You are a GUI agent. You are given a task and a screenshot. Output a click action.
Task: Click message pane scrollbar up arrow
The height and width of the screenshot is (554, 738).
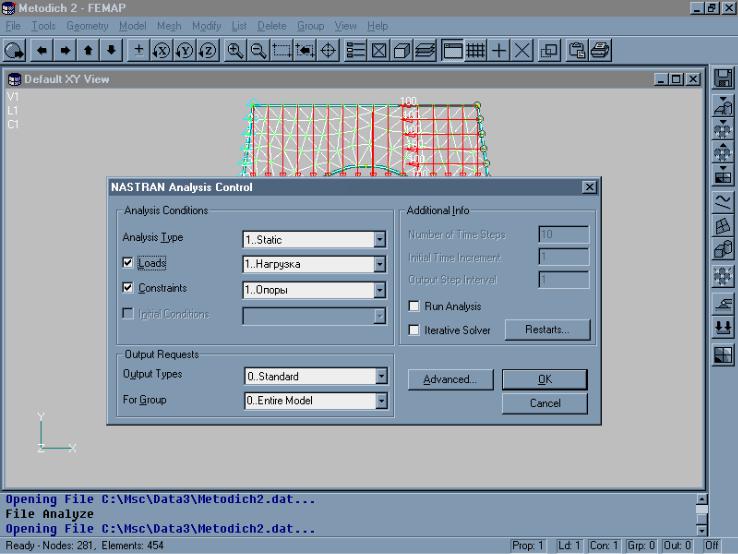pos(701,499)
